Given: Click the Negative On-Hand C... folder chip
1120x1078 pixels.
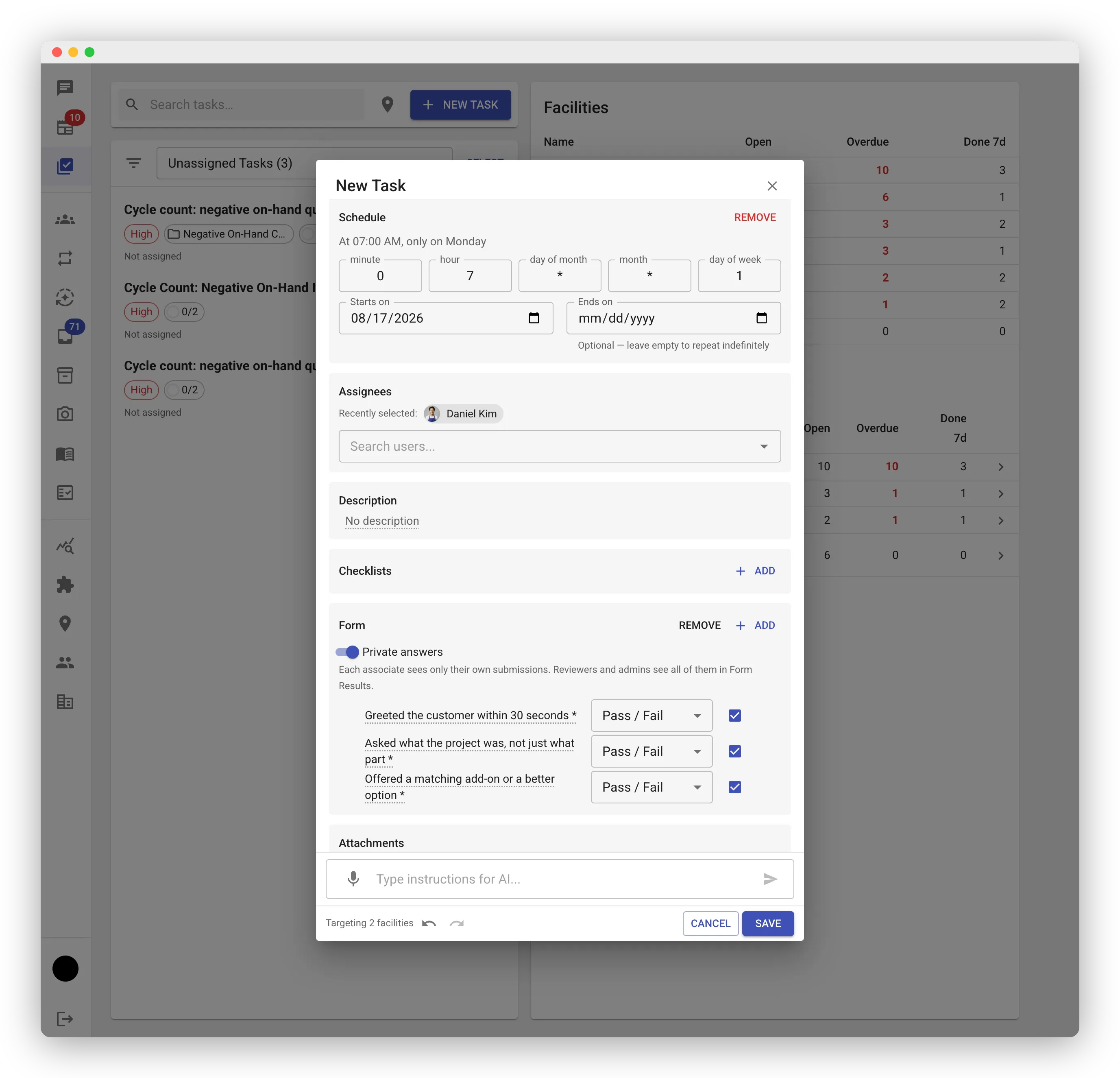Looking at the screenshot, I should click(229, 234).
